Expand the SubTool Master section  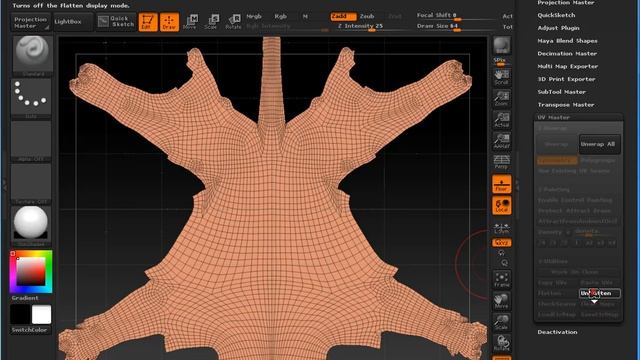click(x=561, y=92)
